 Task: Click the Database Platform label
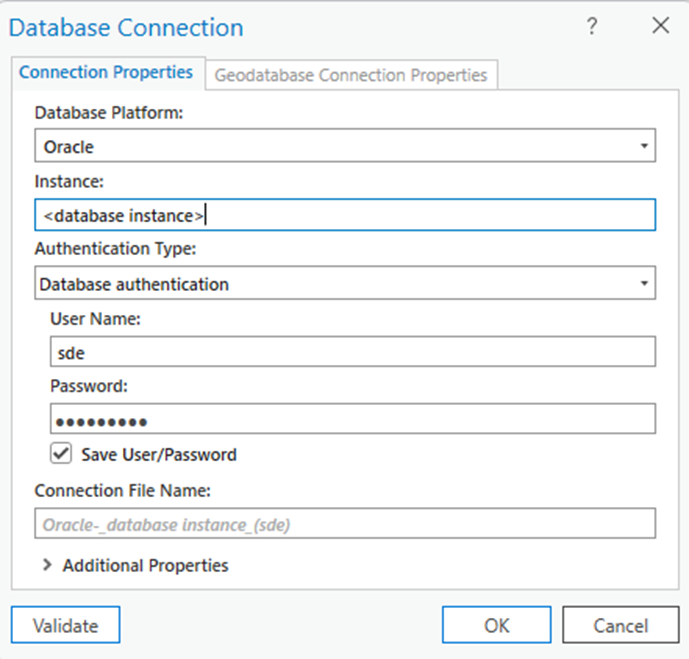tap(109, 113)
